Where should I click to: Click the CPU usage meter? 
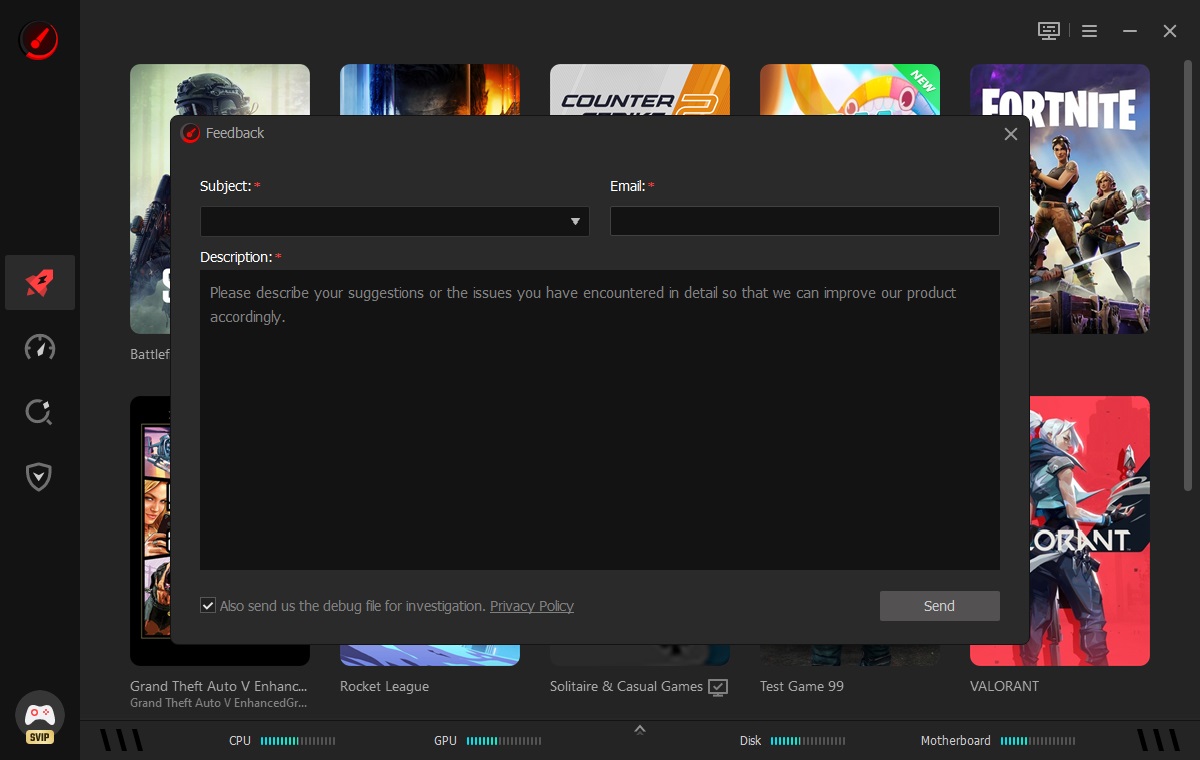pos(298,741)
